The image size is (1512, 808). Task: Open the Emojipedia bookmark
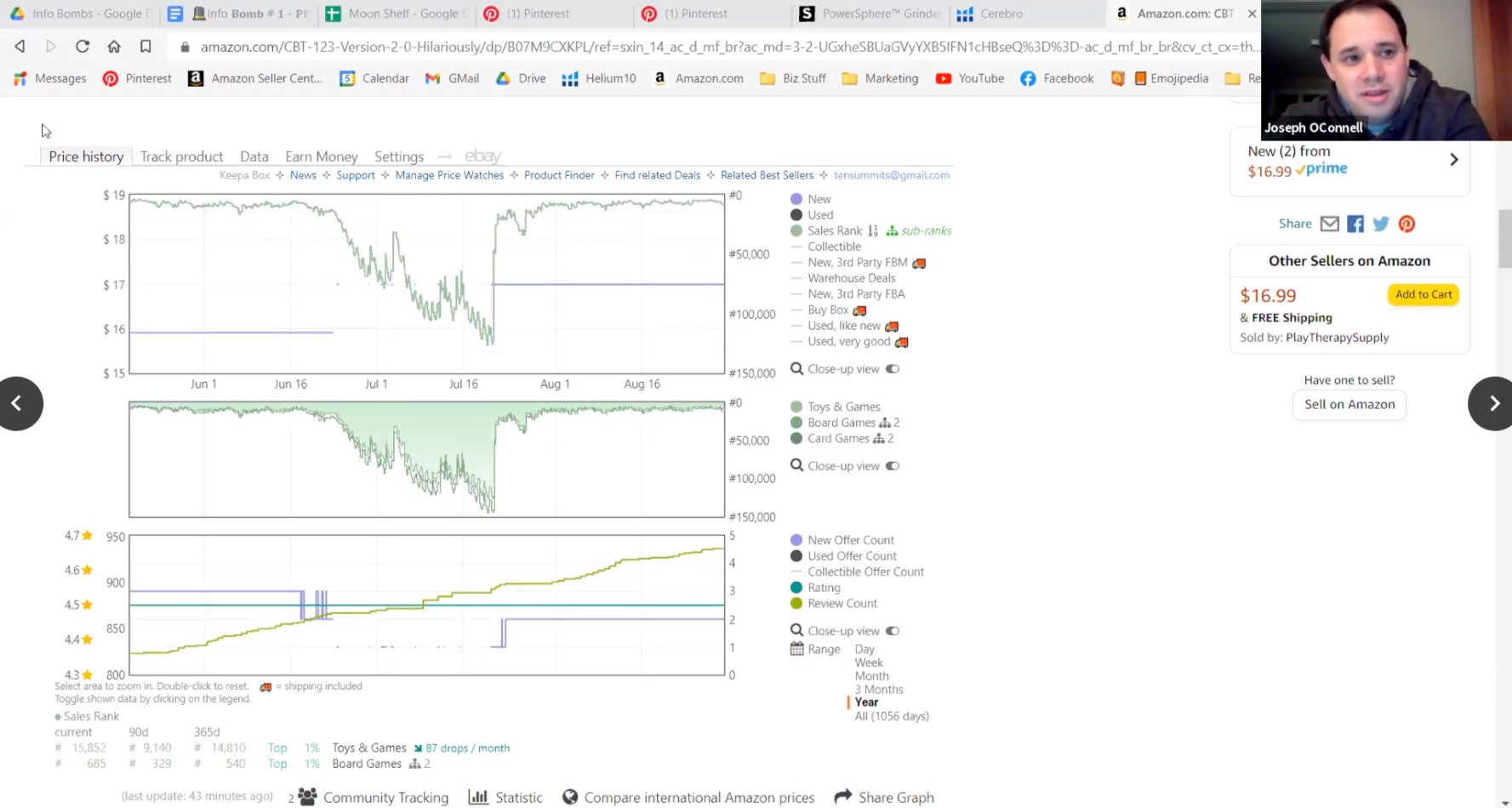point(1171,78)
